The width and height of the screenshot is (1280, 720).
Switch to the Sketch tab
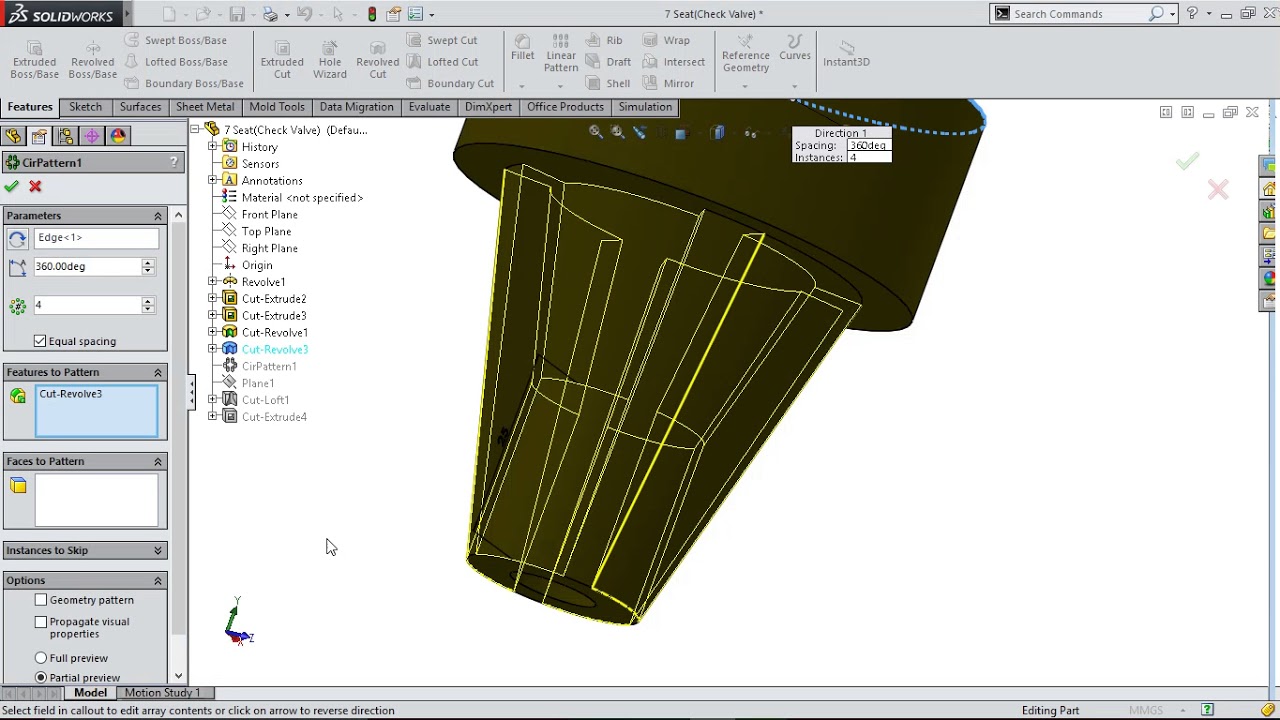pos(85,107)
